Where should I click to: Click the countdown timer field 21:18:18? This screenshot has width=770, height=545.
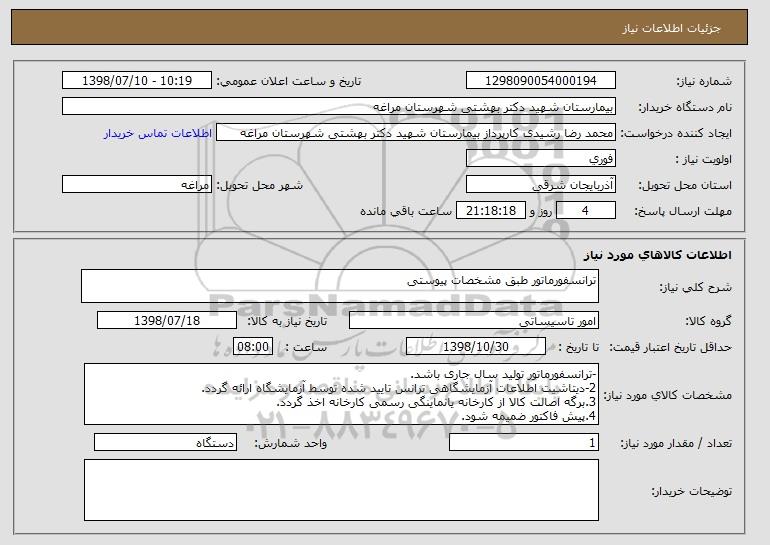tap(490, 211)
